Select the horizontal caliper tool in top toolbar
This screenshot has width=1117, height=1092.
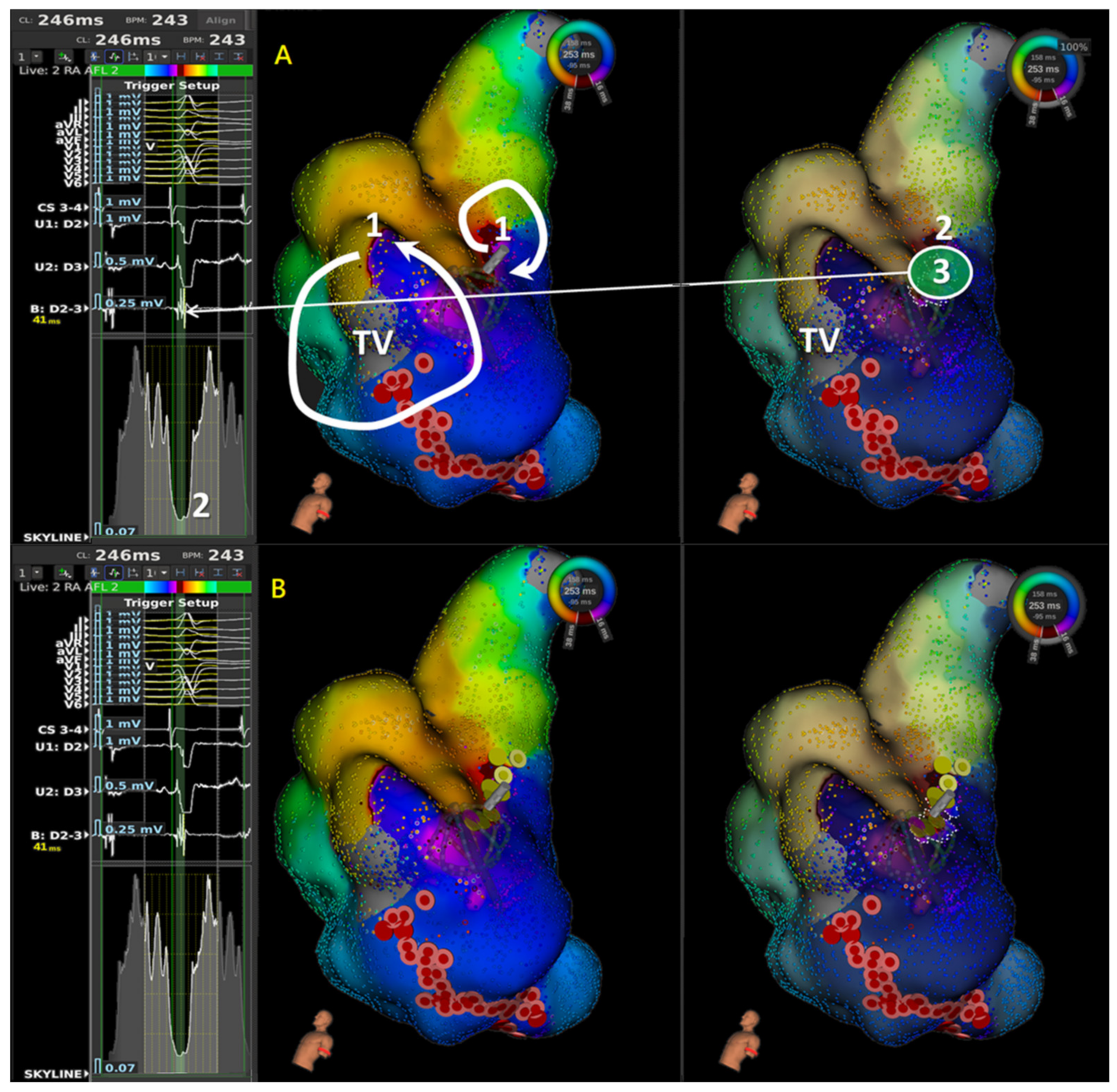(181, 57)
